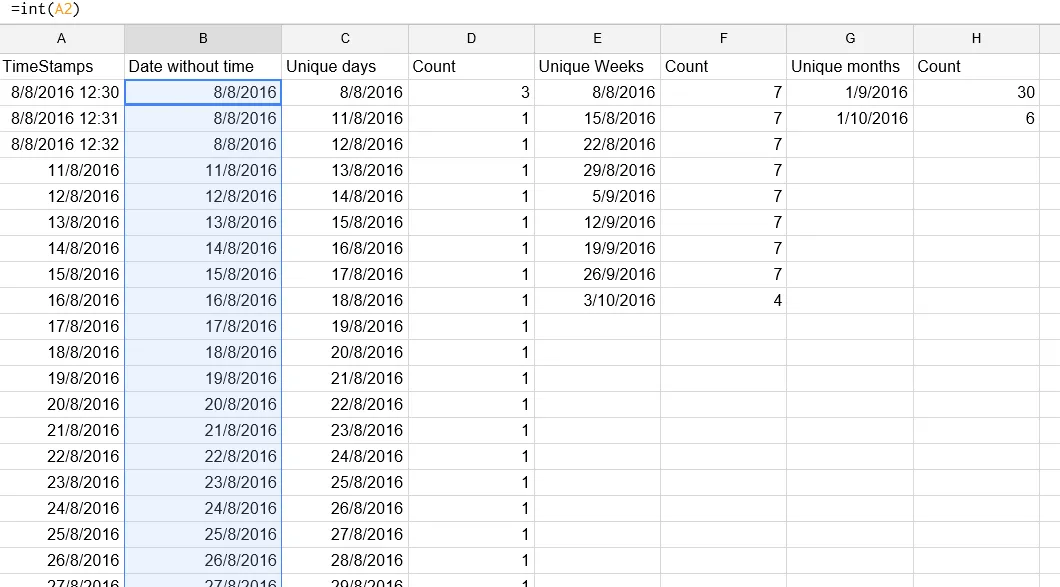Select column A header

[62, 39]
